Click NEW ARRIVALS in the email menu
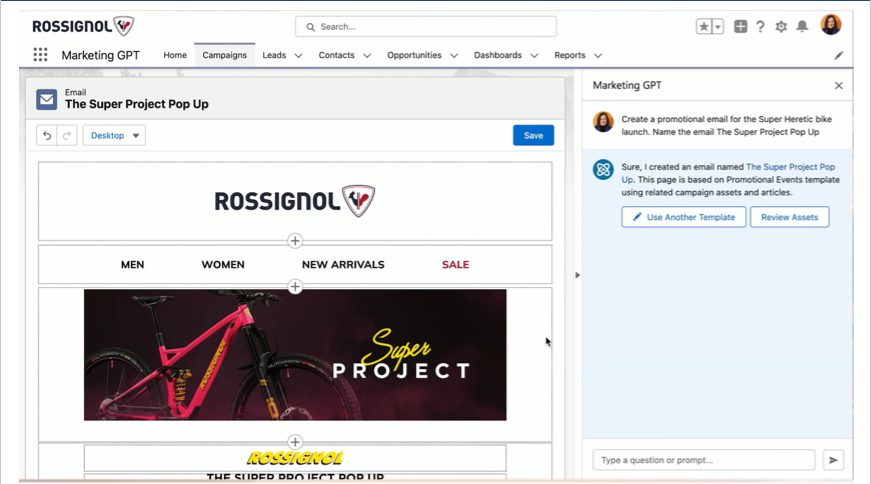 pos(343,265)
